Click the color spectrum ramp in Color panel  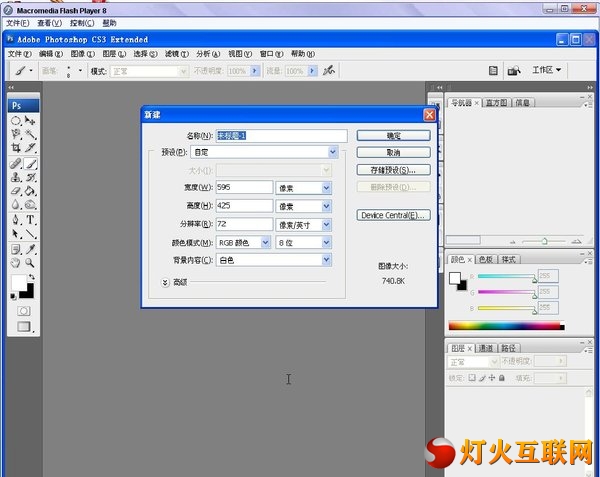(506, 326)
